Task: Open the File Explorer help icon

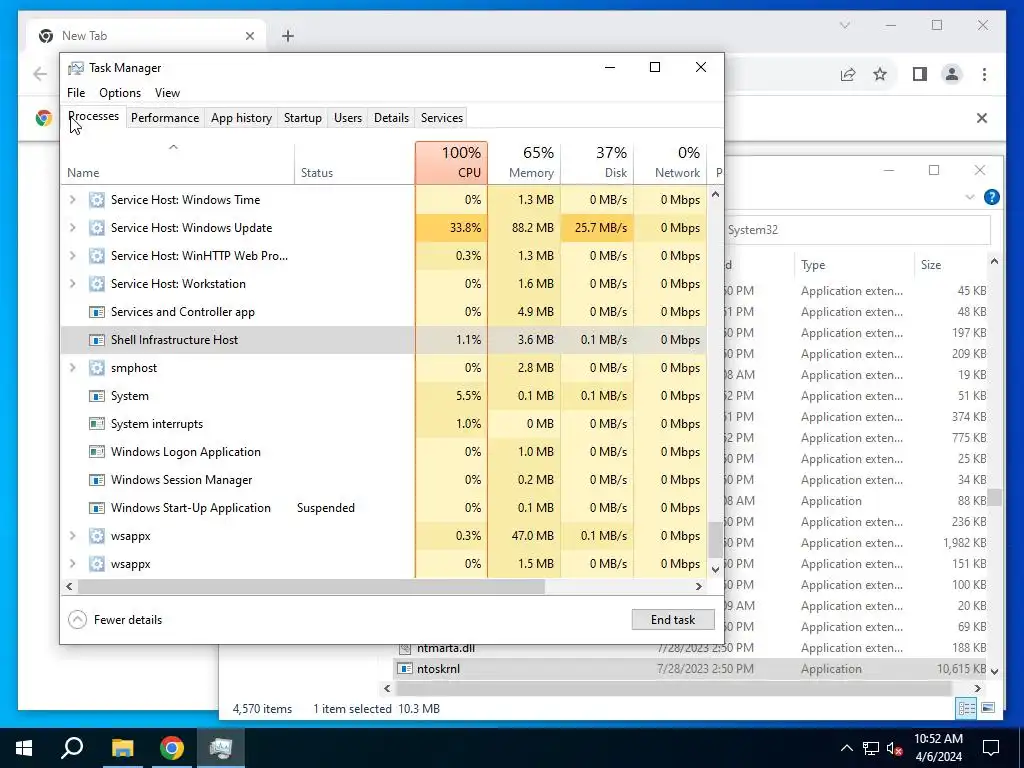Action: pos(991,197)
